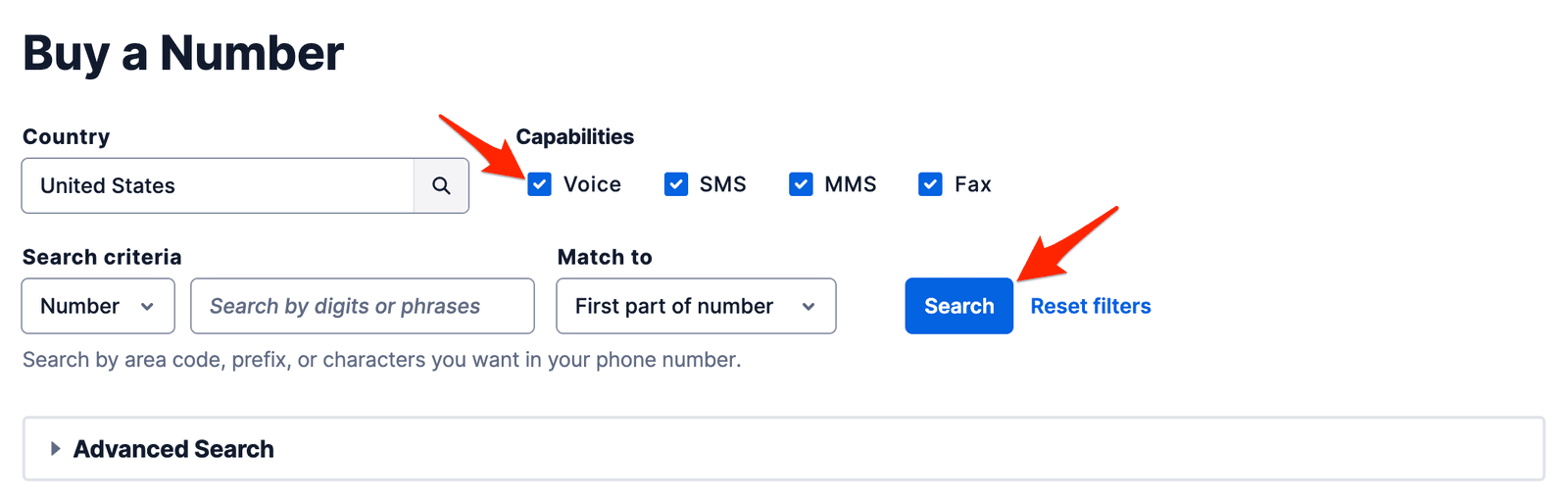
Task: Uncheck the Voice capability checkbox
Action: click(539, 184)
